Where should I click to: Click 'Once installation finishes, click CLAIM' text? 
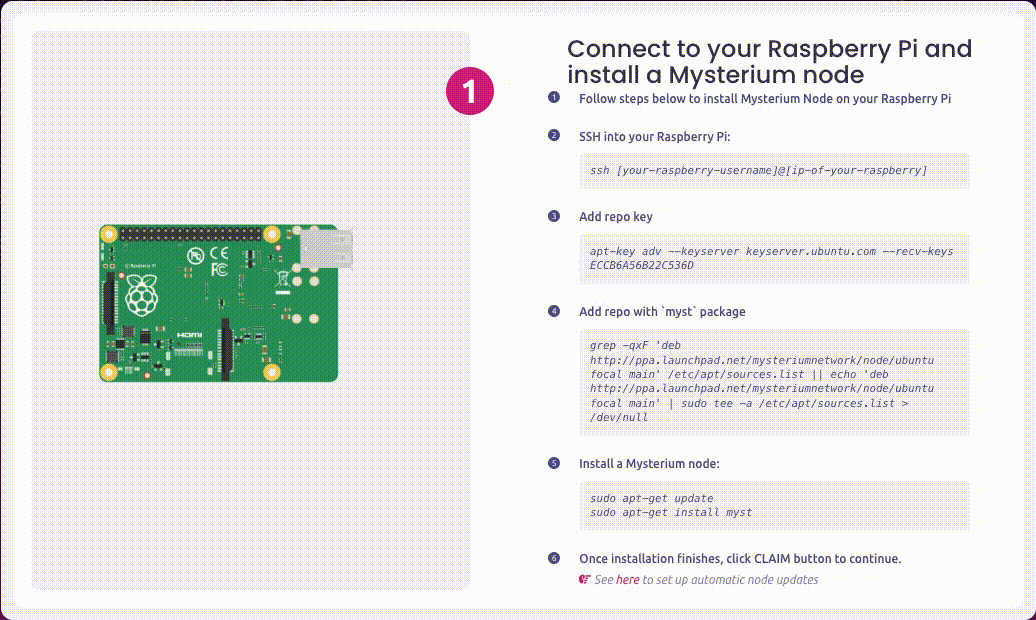pyautogui.click(x=740, y=559)
